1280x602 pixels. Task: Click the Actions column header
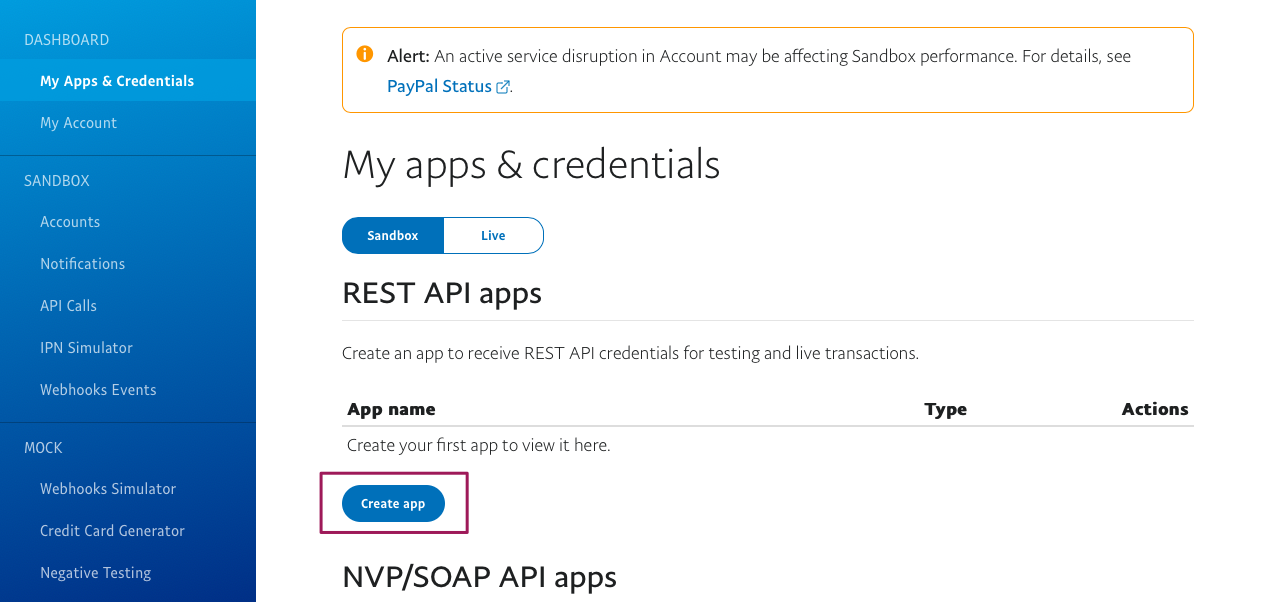(1155, 409)
